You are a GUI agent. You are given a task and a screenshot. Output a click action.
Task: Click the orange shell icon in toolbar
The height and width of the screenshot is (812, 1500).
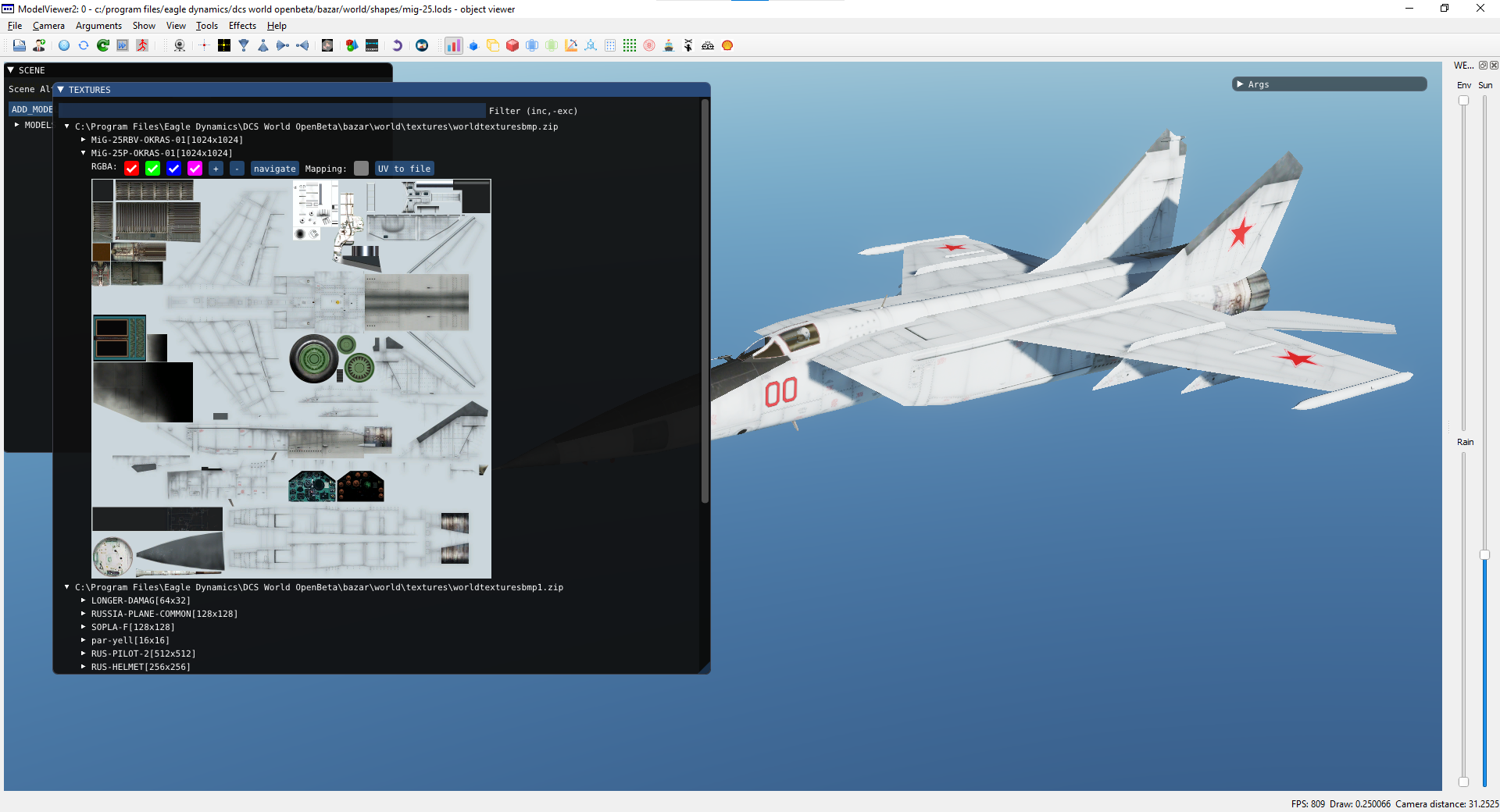(727, 45)
